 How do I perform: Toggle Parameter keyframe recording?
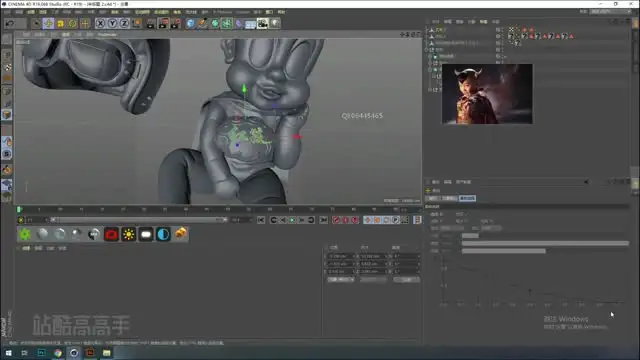tap(396, 220)
